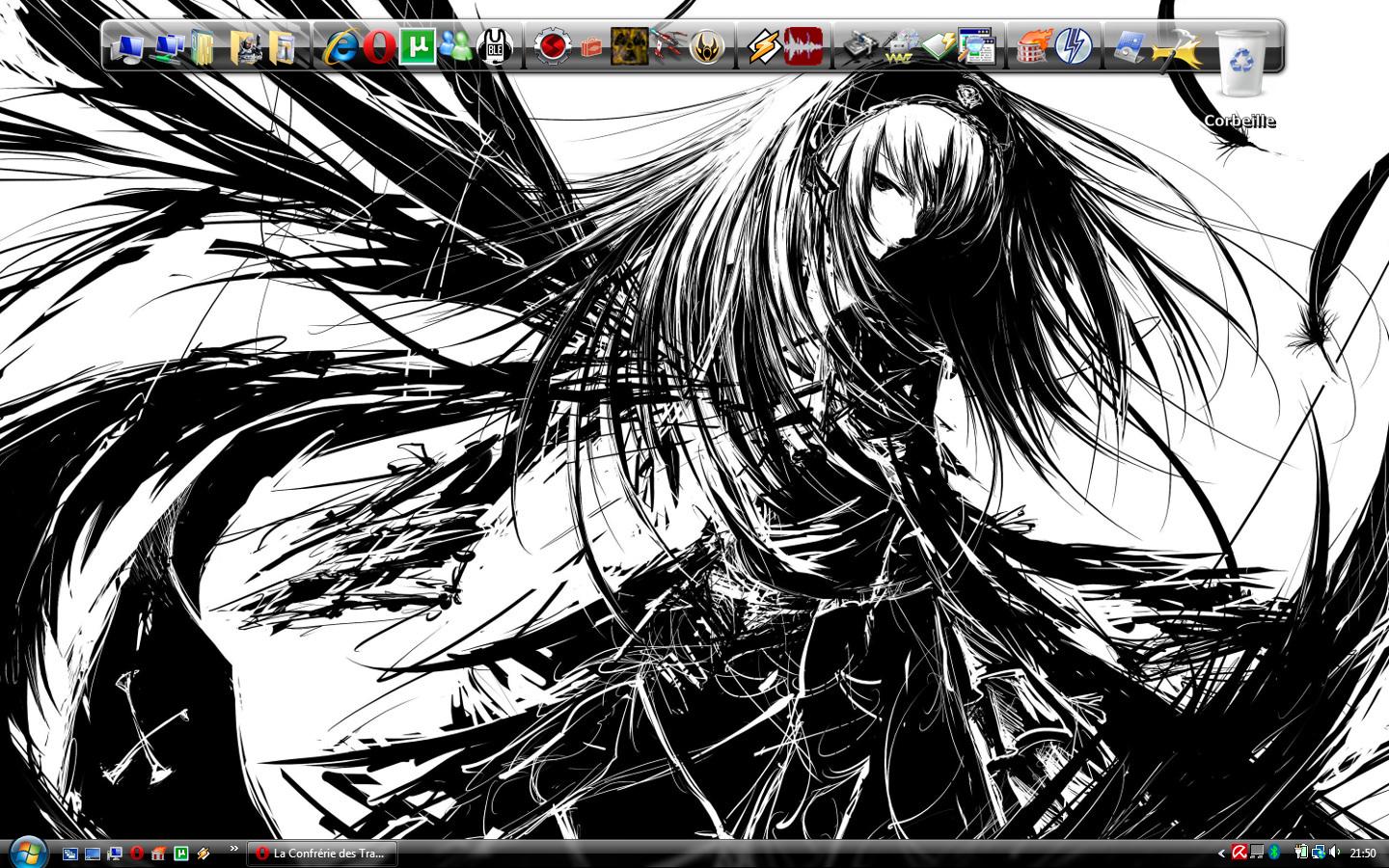This screenshot has width=1389, height=868.
Task: Click the yellow hammer tools dock icon
Action: [x=1178, y=50]
